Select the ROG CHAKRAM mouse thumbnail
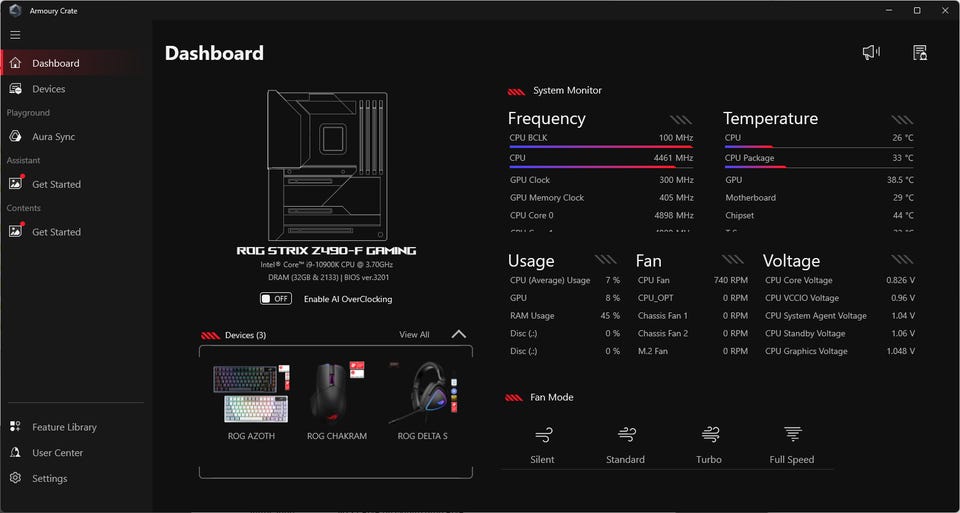Viewport: 960px width, 513px height. (337, 392)
